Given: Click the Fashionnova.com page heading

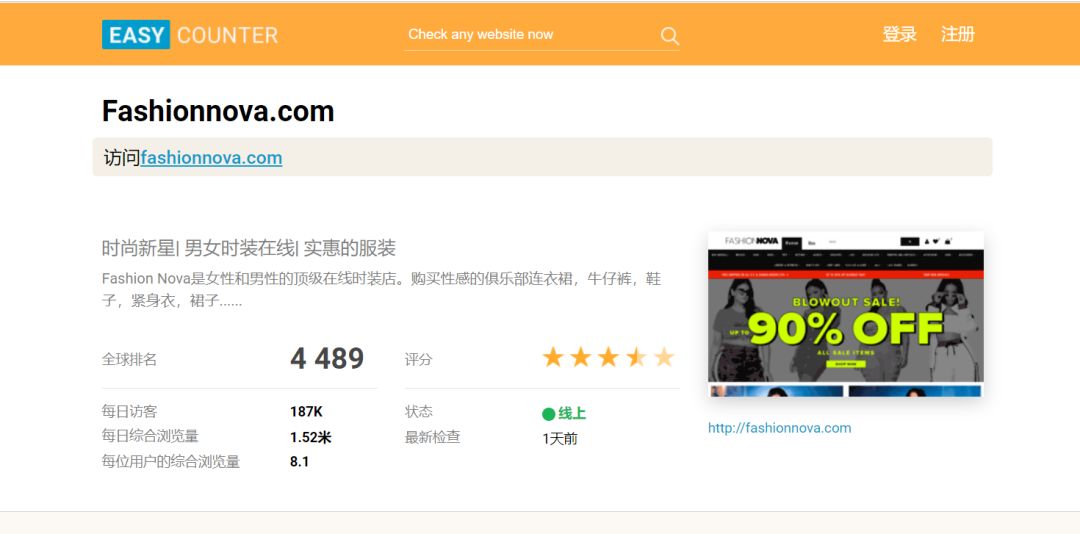Looking at the screenshot, I should tap(218, 111).
